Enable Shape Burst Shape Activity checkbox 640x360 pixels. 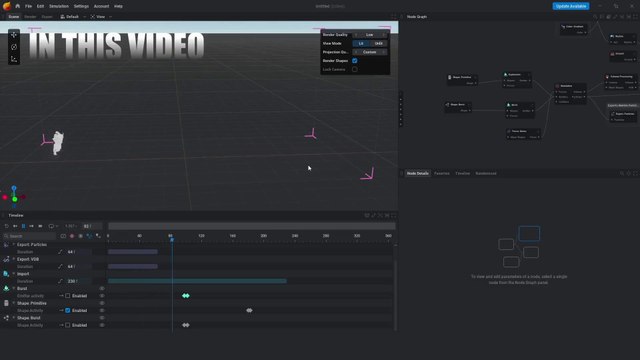click(68, 325)
